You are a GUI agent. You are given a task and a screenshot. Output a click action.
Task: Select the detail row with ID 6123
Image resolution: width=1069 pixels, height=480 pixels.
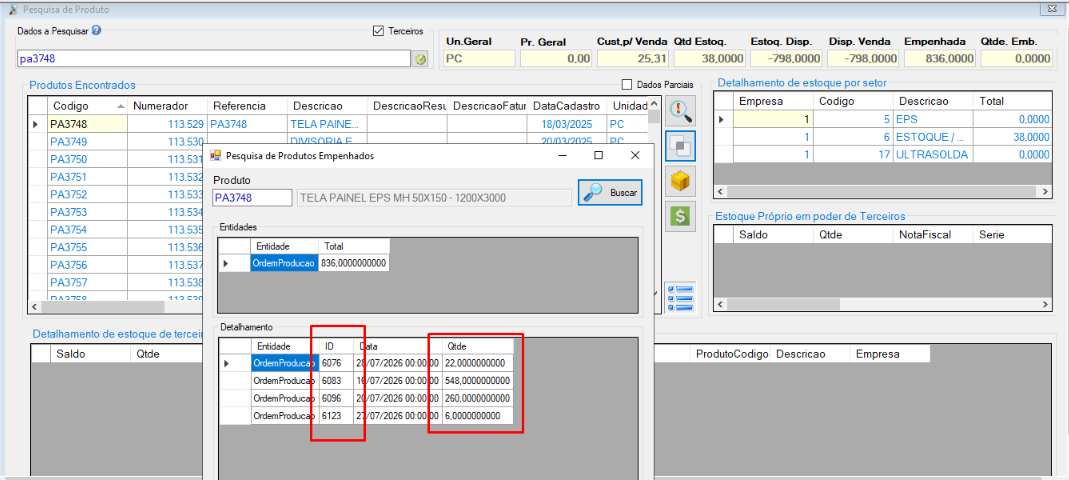(366, 416)
